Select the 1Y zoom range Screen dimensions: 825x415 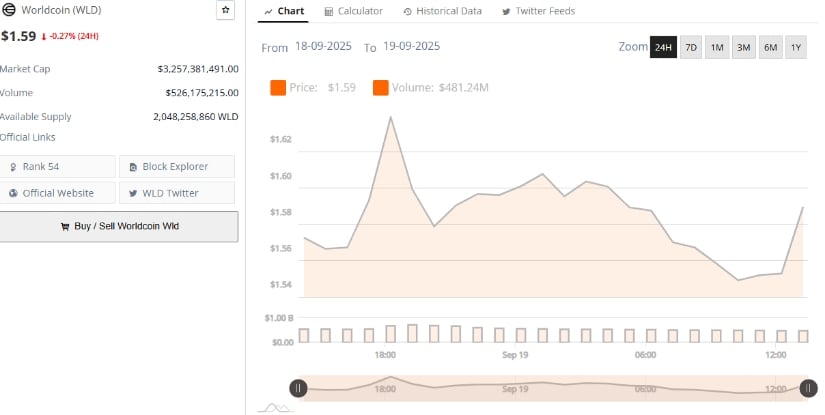click(796, 47)
